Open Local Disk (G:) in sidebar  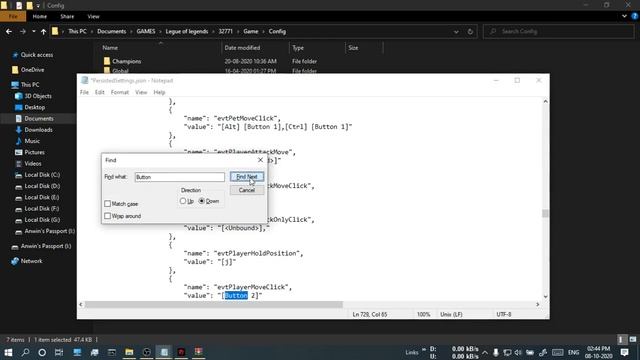point(42,220)
